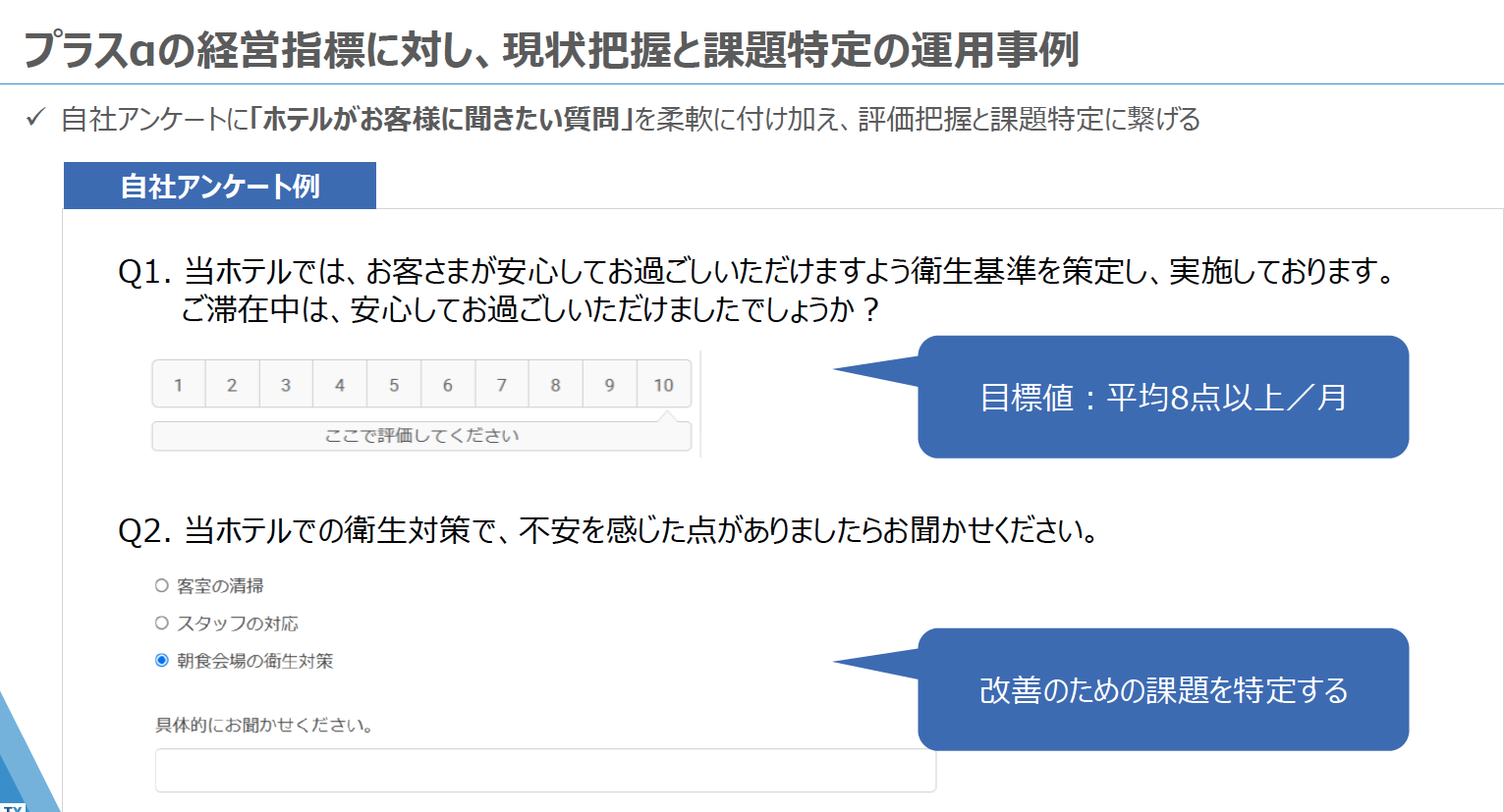
Task: Click score 7 in the rating row
Action: 502,384
